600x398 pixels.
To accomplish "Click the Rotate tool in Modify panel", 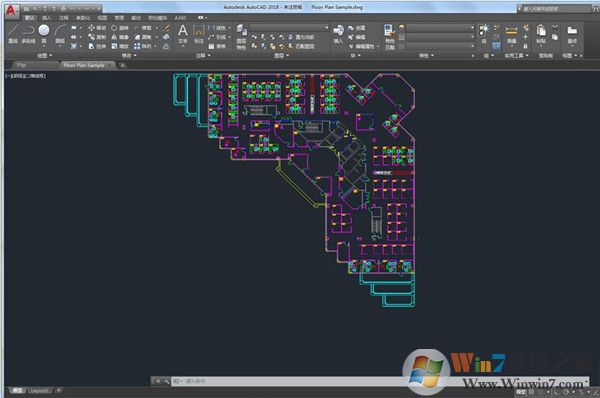I will [x=120, y=28].
